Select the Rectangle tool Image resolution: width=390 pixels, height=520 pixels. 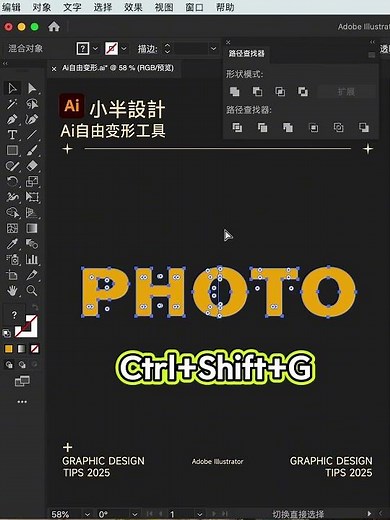pyautogui.click(x=13, y=151)
